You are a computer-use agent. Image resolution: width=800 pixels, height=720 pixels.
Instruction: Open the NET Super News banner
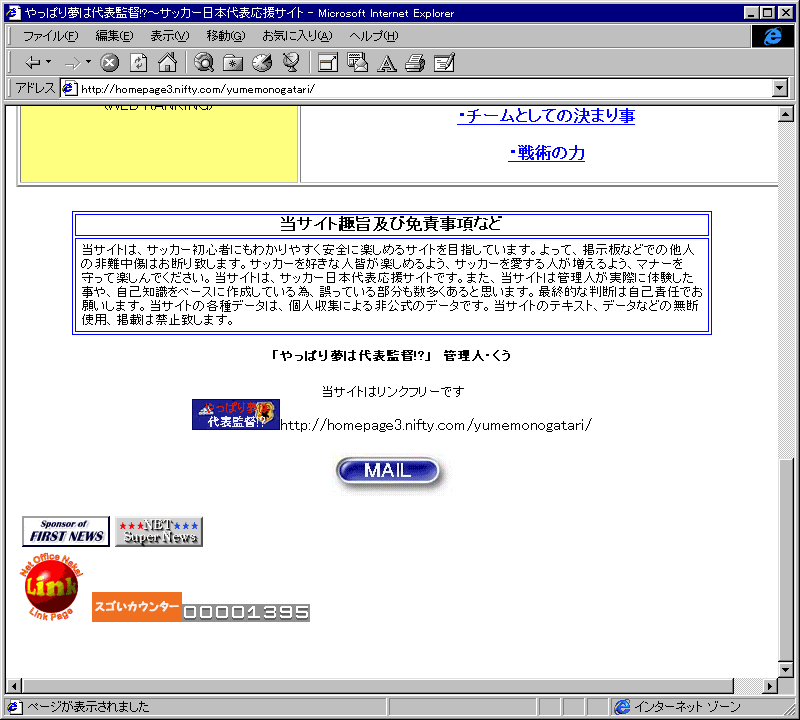[x=159, y=531]
